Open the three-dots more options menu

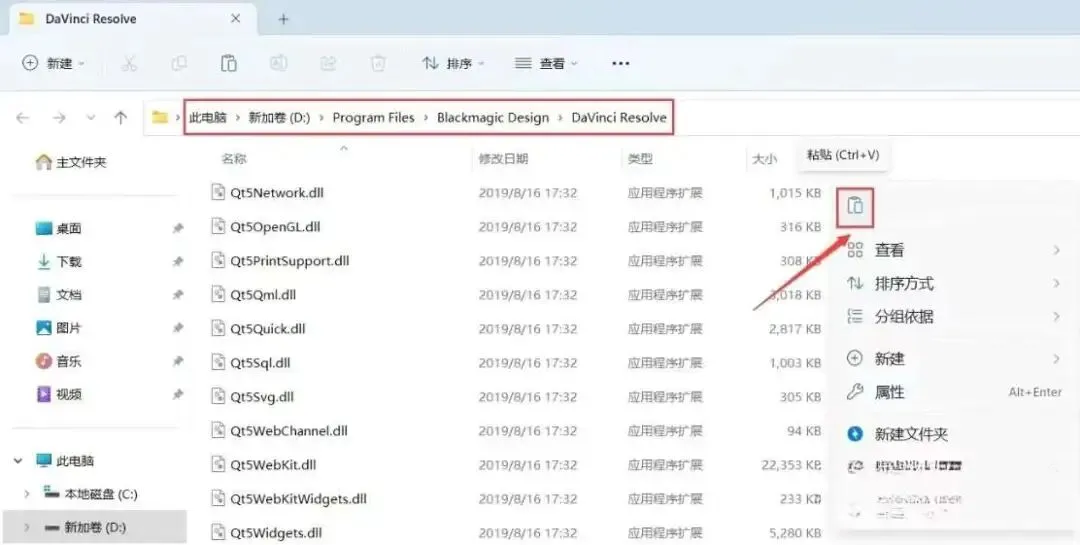(621, 63)
